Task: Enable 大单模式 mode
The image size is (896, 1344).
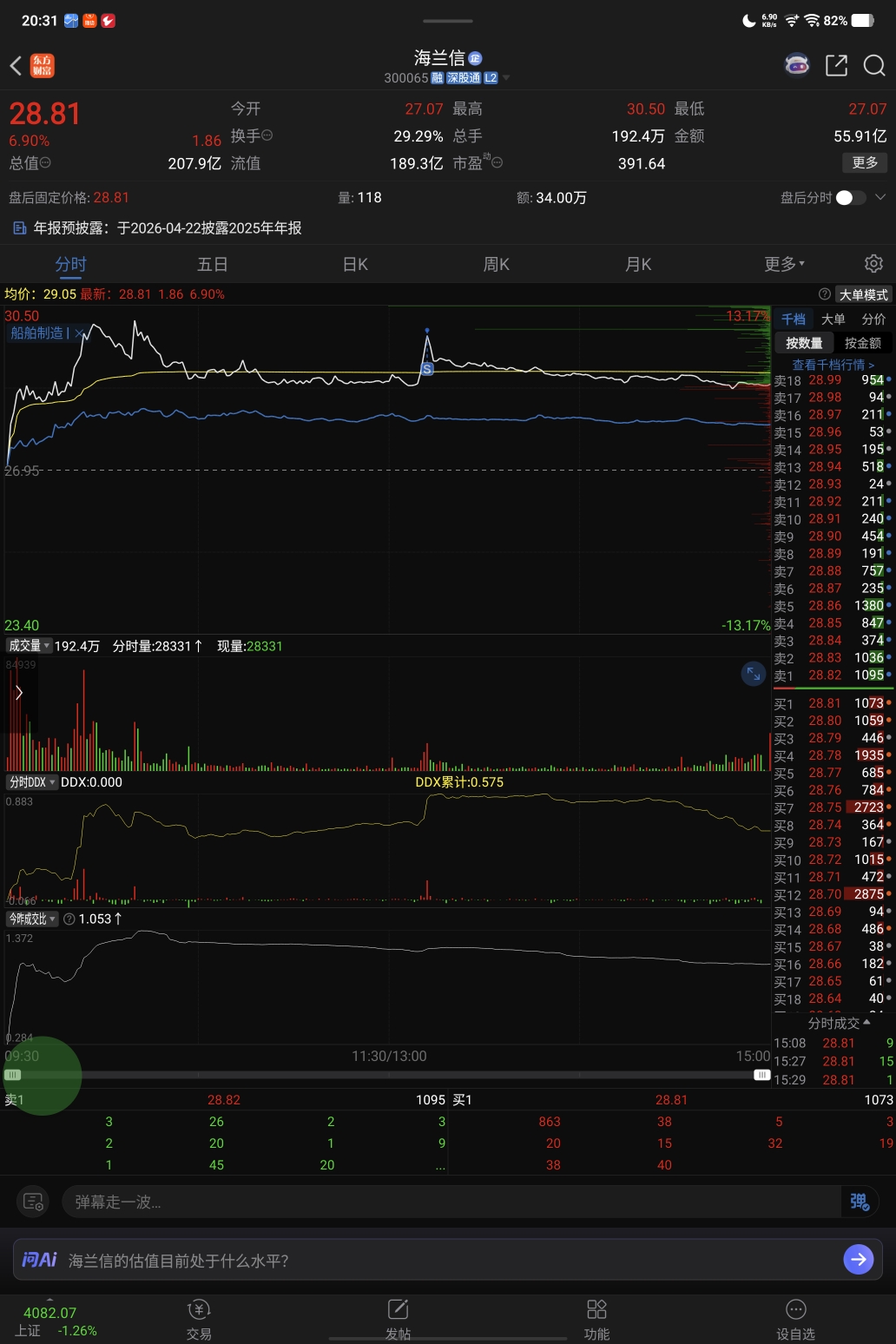Action: click(863, 294)
